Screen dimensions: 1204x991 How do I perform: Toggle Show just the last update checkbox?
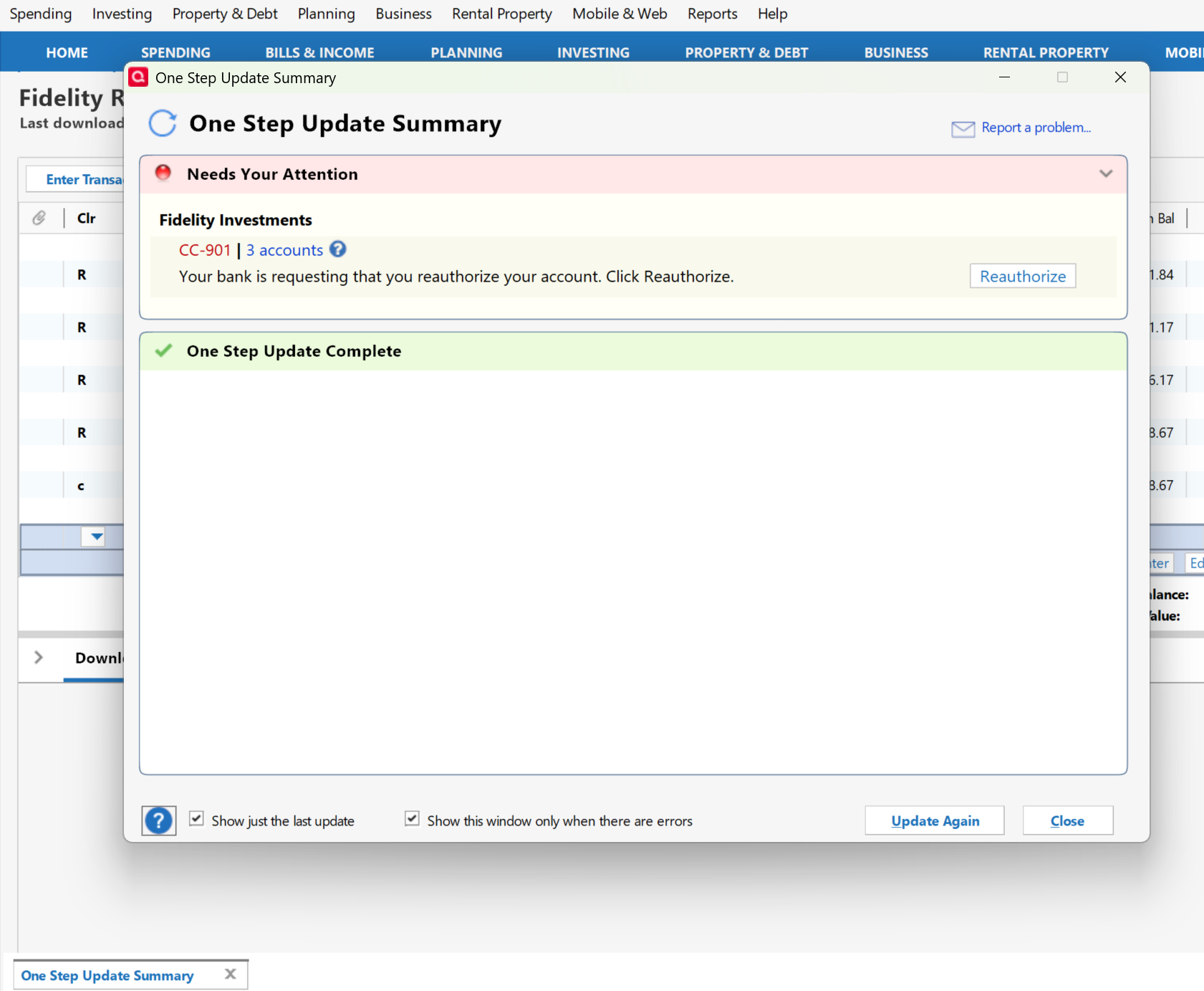(x=196, y=819)
